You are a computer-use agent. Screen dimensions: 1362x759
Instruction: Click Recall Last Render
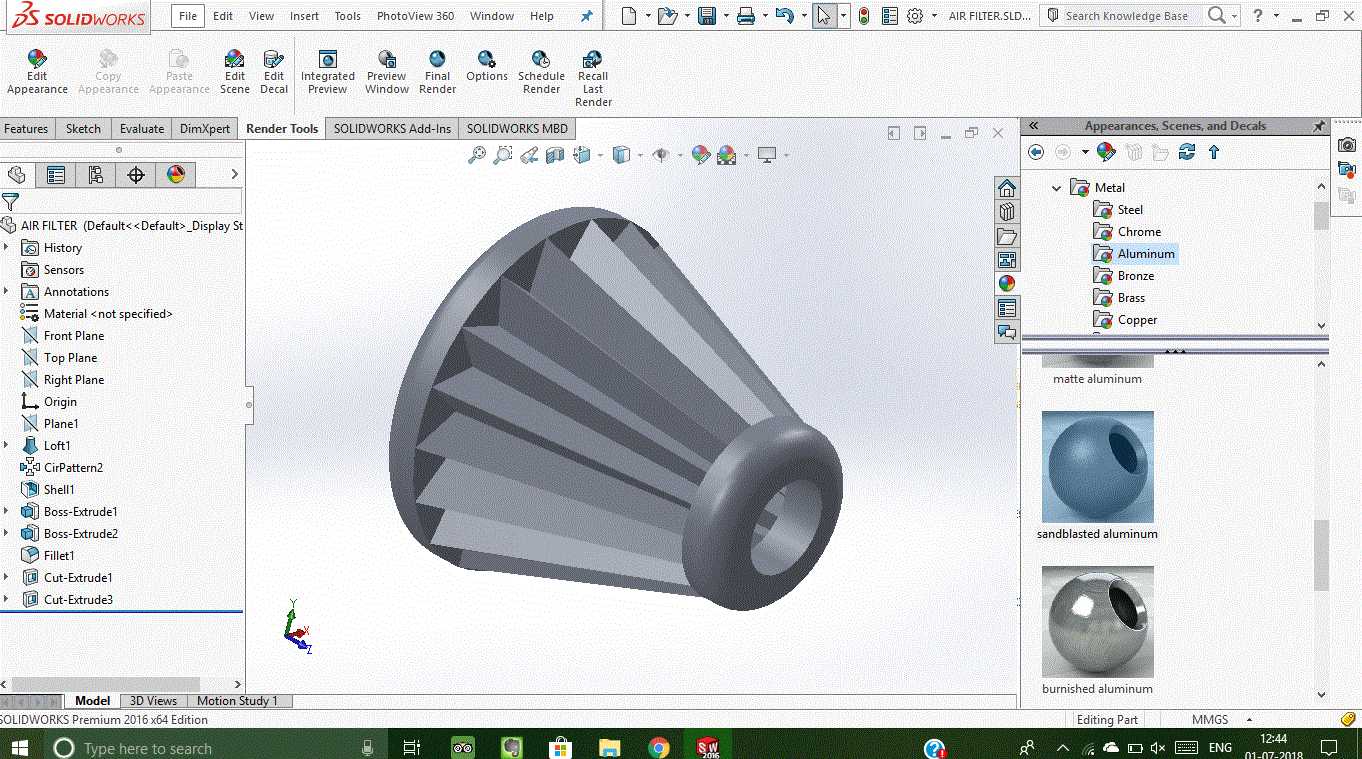[x=593, y=79]
